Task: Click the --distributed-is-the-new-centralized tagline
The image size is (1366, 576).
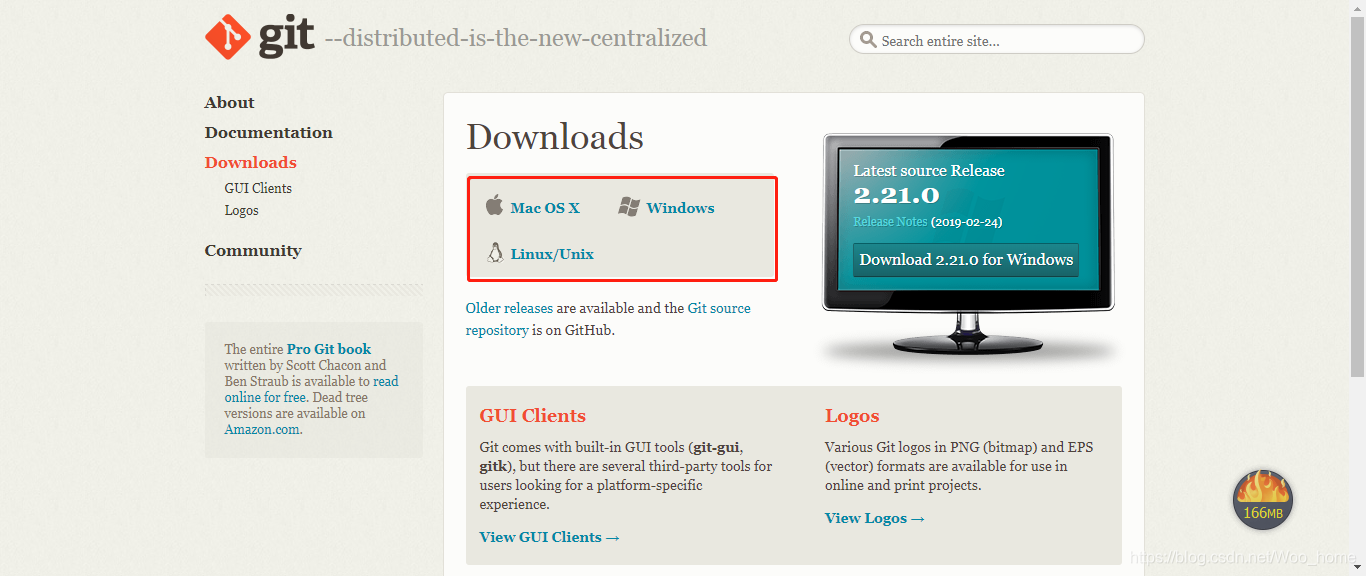Action: tap(516, 38)
